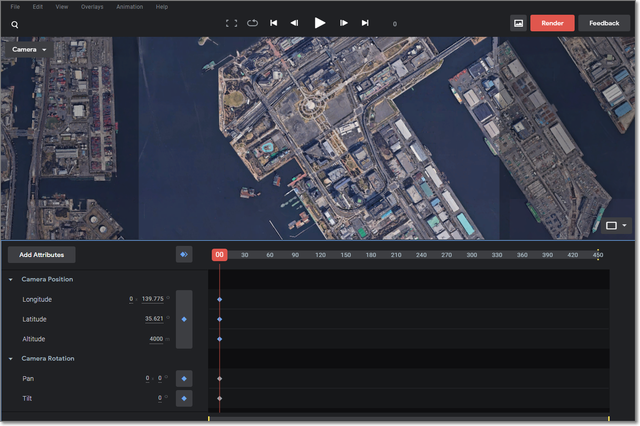The width and height of the screenshot is (640, 426).
Task: Open the Overlays menu
Action: tap(91, 7)
